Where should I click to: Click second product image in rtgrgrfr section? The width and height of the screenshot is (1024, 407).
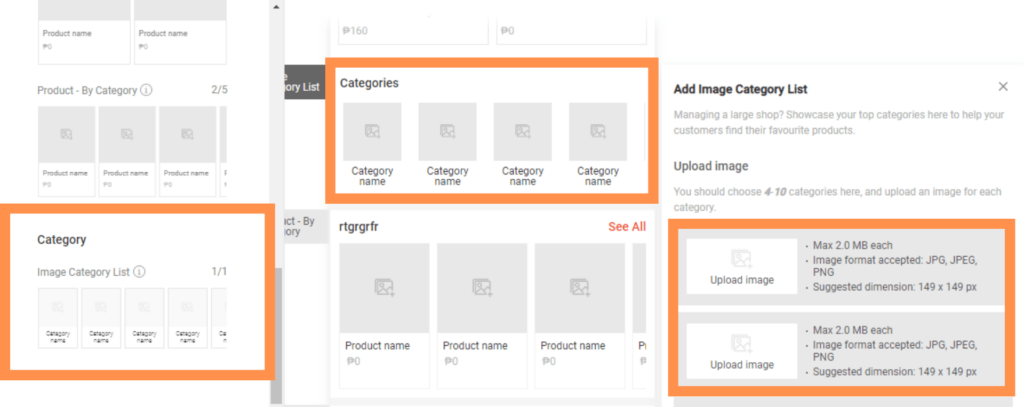pos(482,288)
